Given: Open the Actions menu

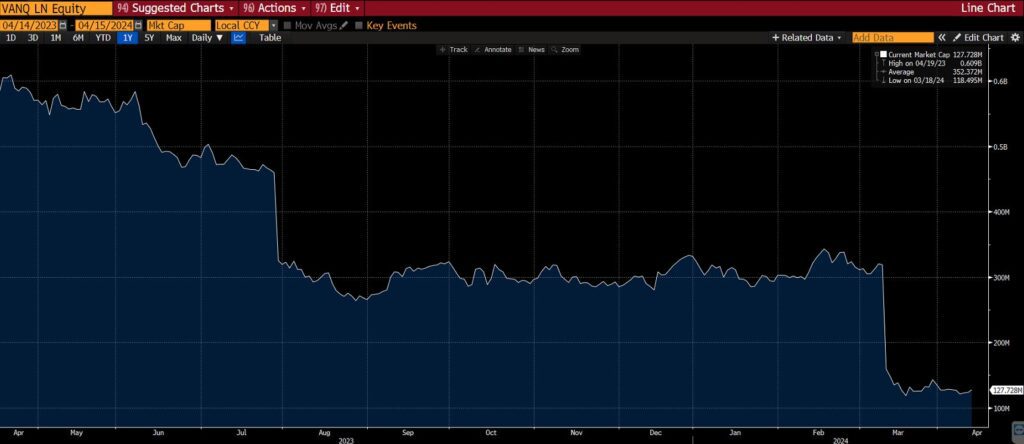Looking at the screenshot, I should (274, 7).
